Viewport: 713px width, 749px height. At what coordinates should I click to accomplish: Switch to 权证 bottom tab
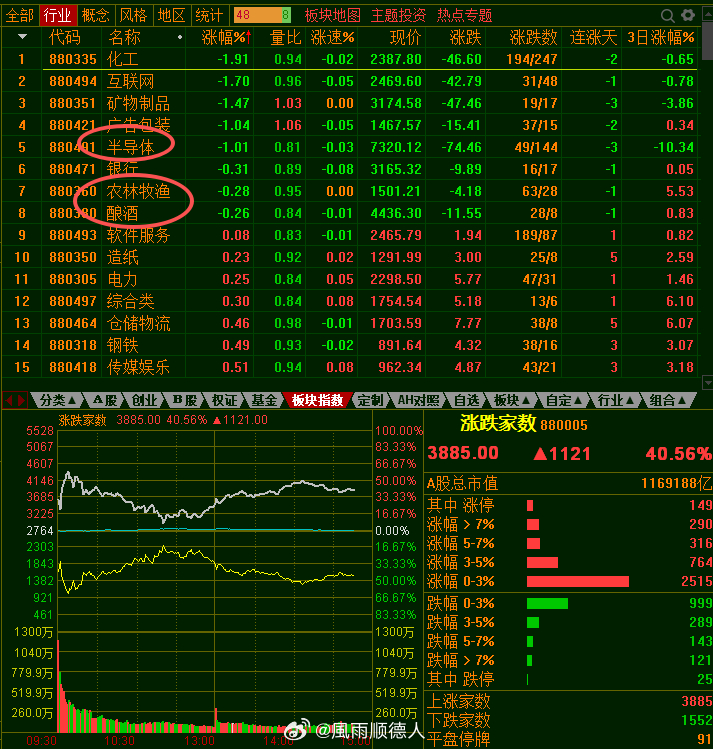224,400
